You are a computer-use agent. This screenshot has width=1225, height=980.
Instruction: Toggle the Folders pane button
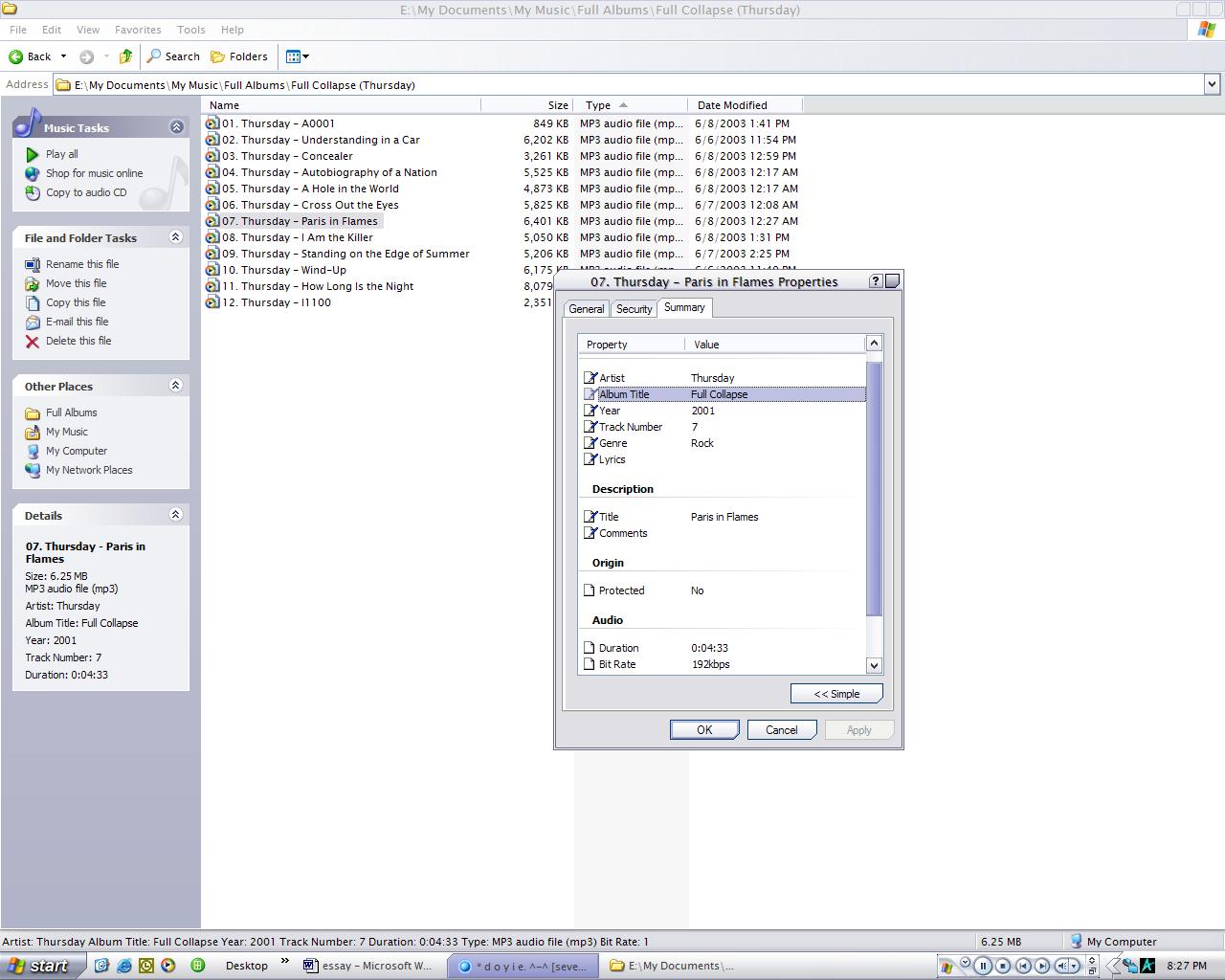click(239, 56)
